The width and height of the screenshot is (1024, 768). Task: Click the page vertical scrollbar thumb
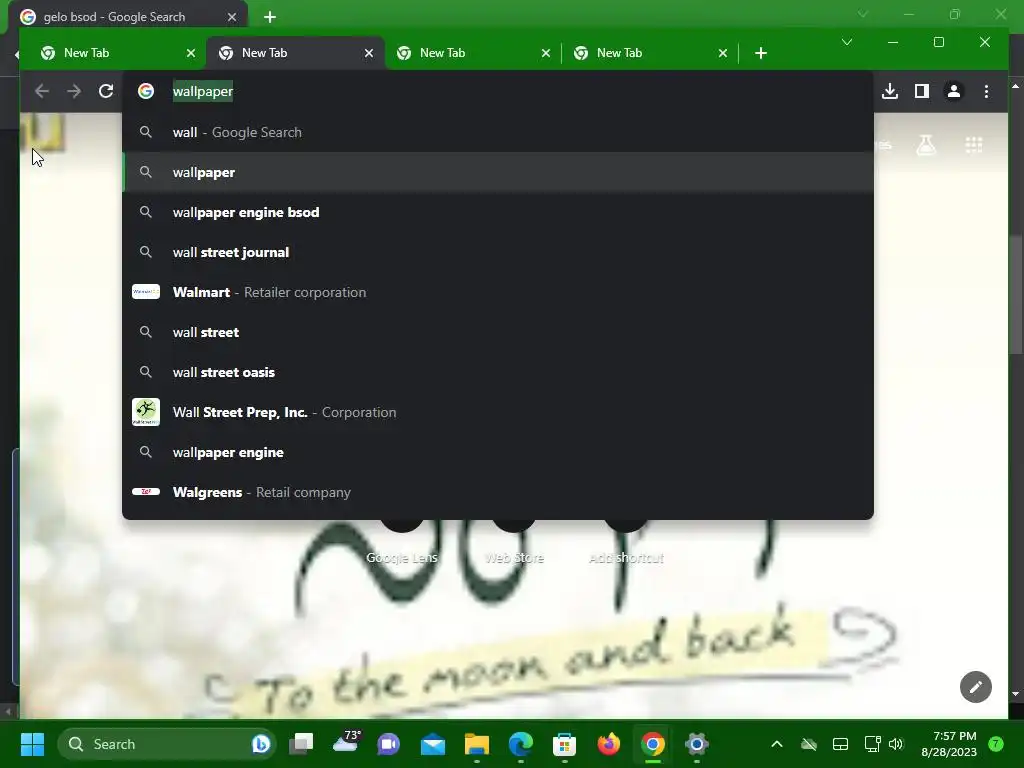(1016, 294)
